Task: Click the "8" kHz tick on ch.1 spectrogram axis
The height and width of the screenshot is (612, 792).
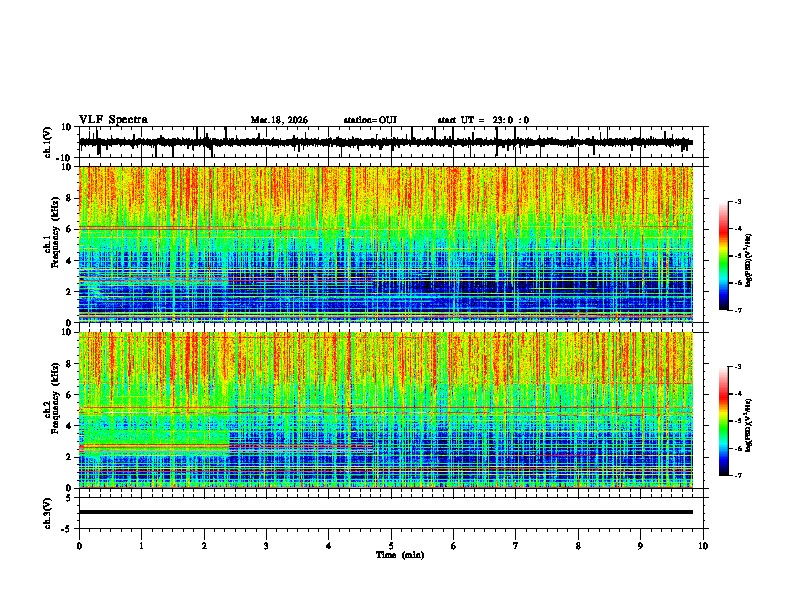Action: (x=69, y=198)
